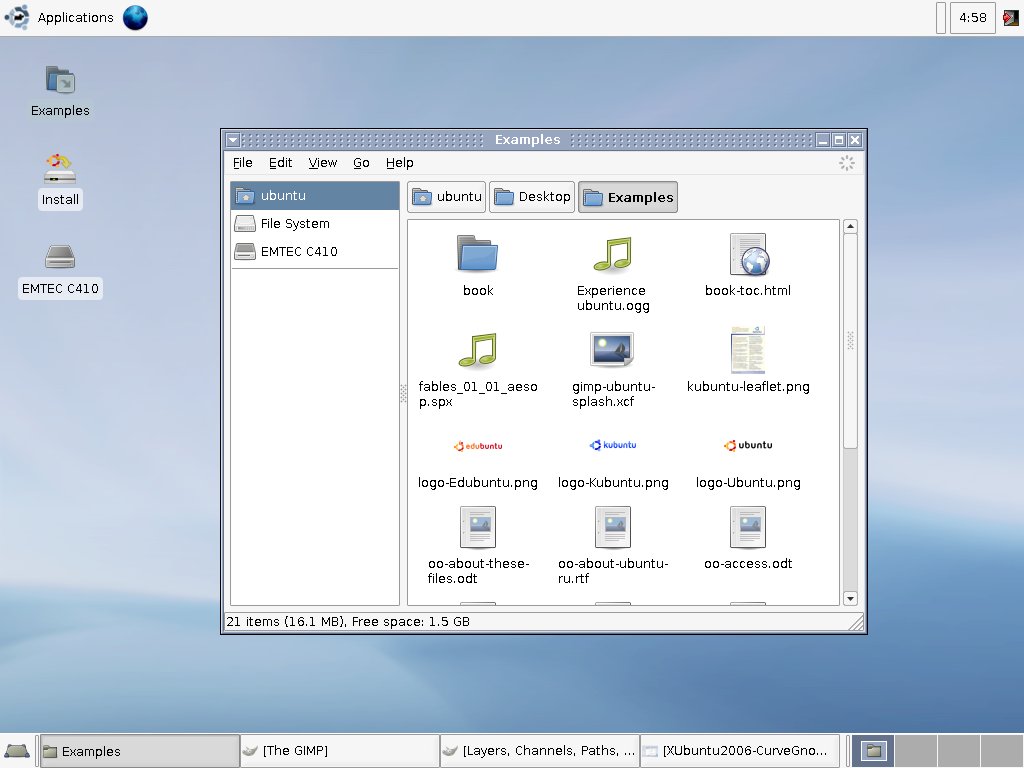Select File System in side pane
Viewport: 1024px width, 768px height.
coord(315,223)
